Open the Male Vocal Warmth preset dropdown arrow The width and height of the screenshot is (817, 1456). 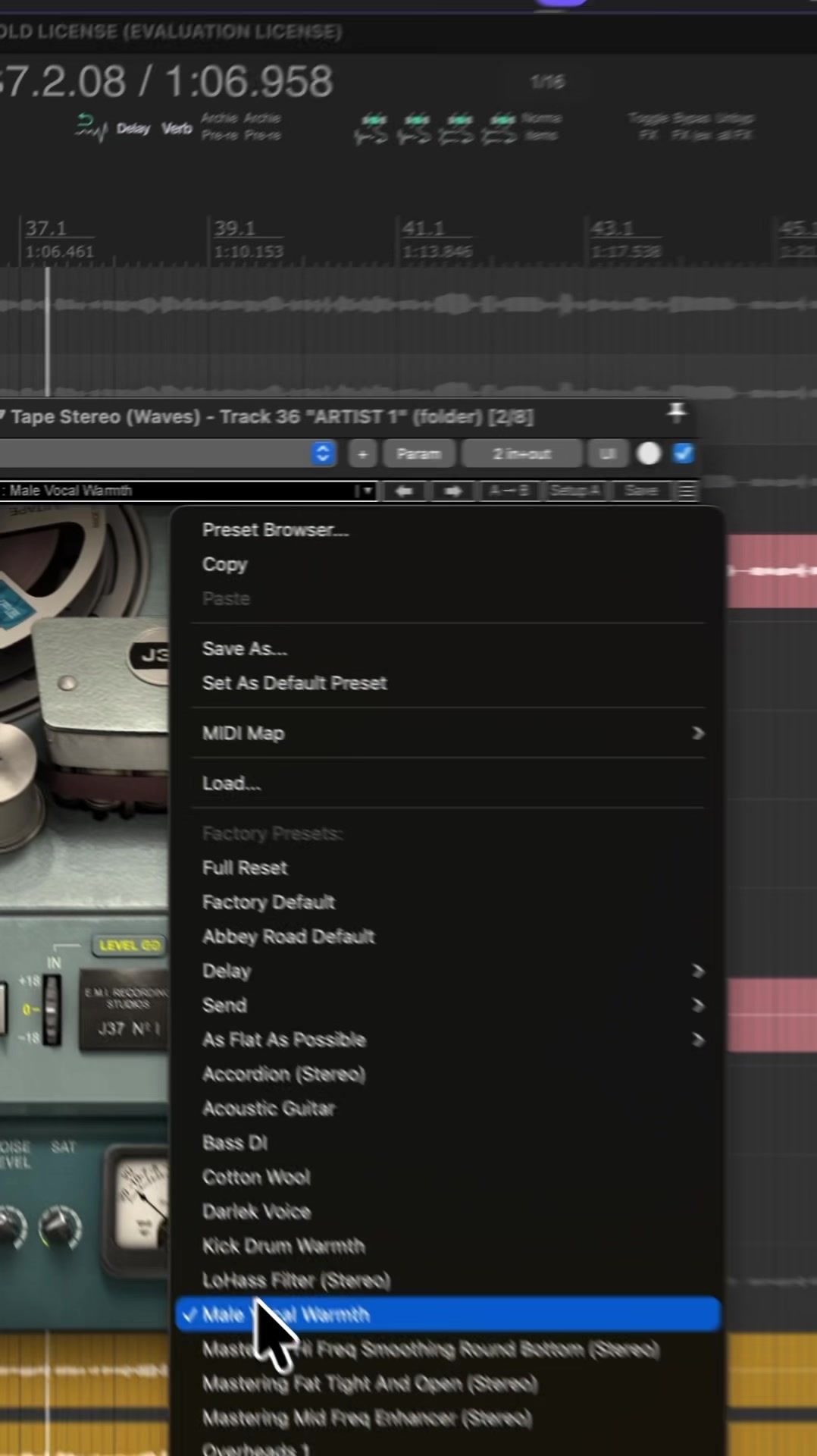click(366, 491)
